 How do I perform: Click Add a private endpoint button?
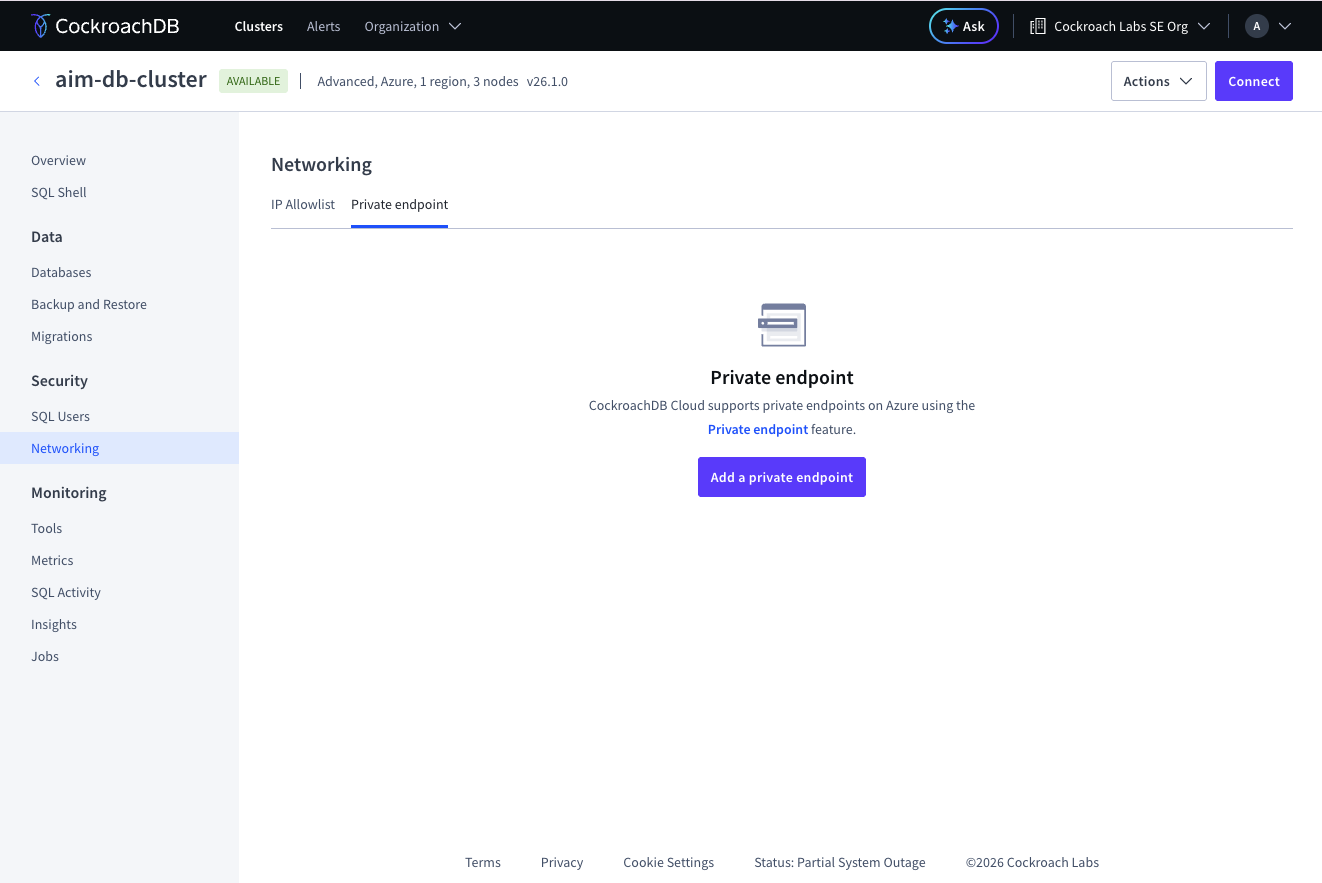[782, 477]
